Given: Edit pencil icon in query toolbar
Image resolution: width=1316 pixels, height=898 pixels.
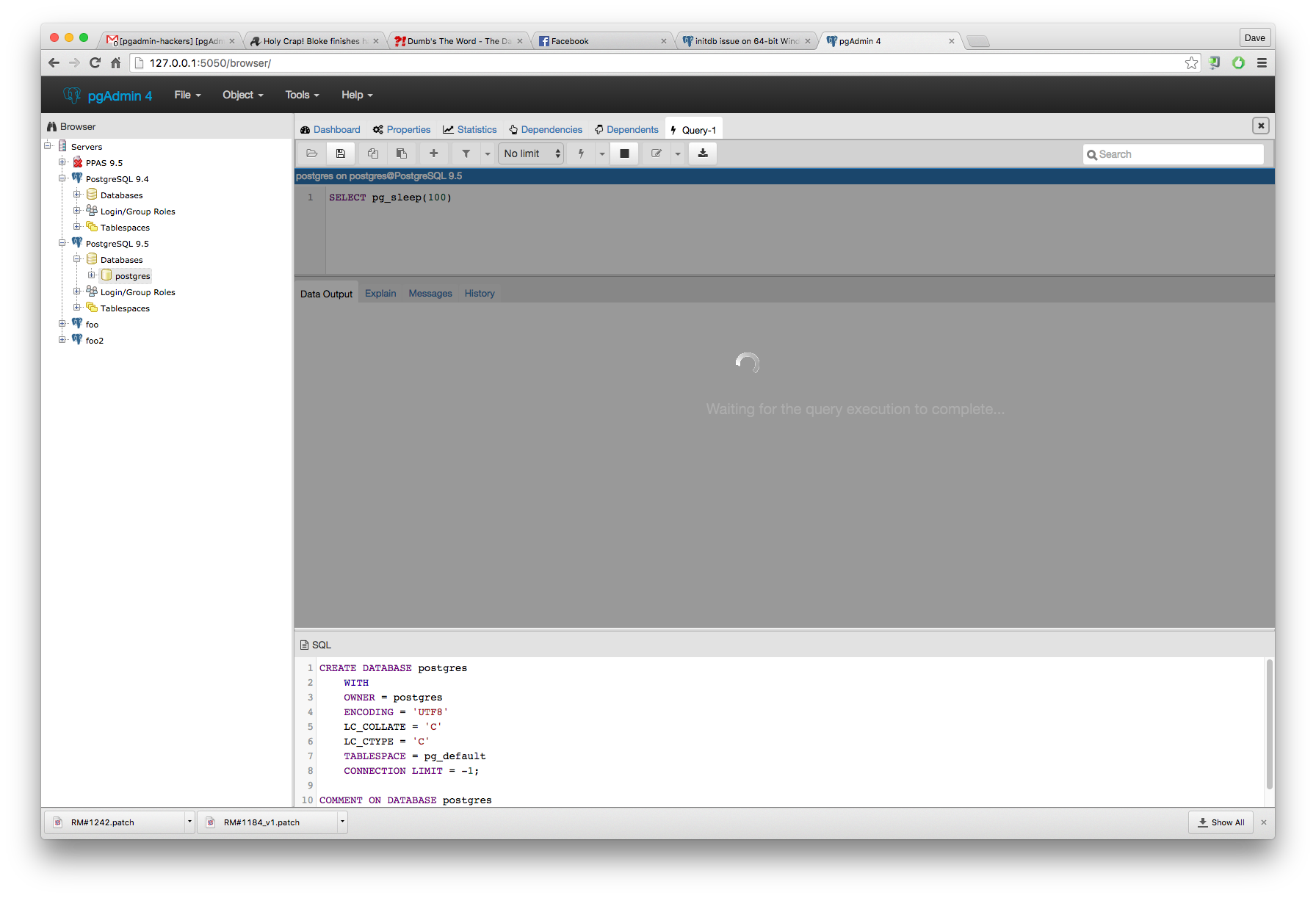Looking at the screenshot, I should [x=657, y=153].
